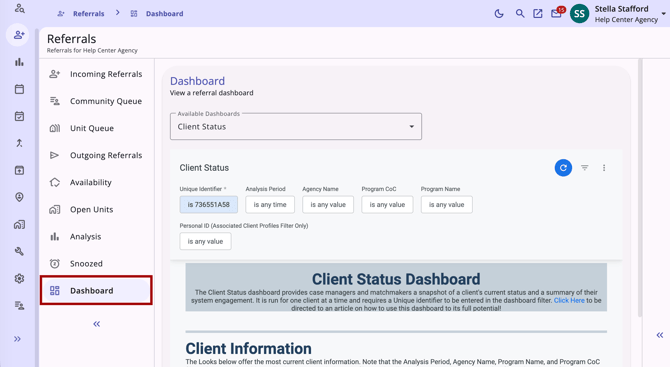This screenshot has width=670, height=367.
Task: Click the blue refresh dashboard button
Action: 563,168
